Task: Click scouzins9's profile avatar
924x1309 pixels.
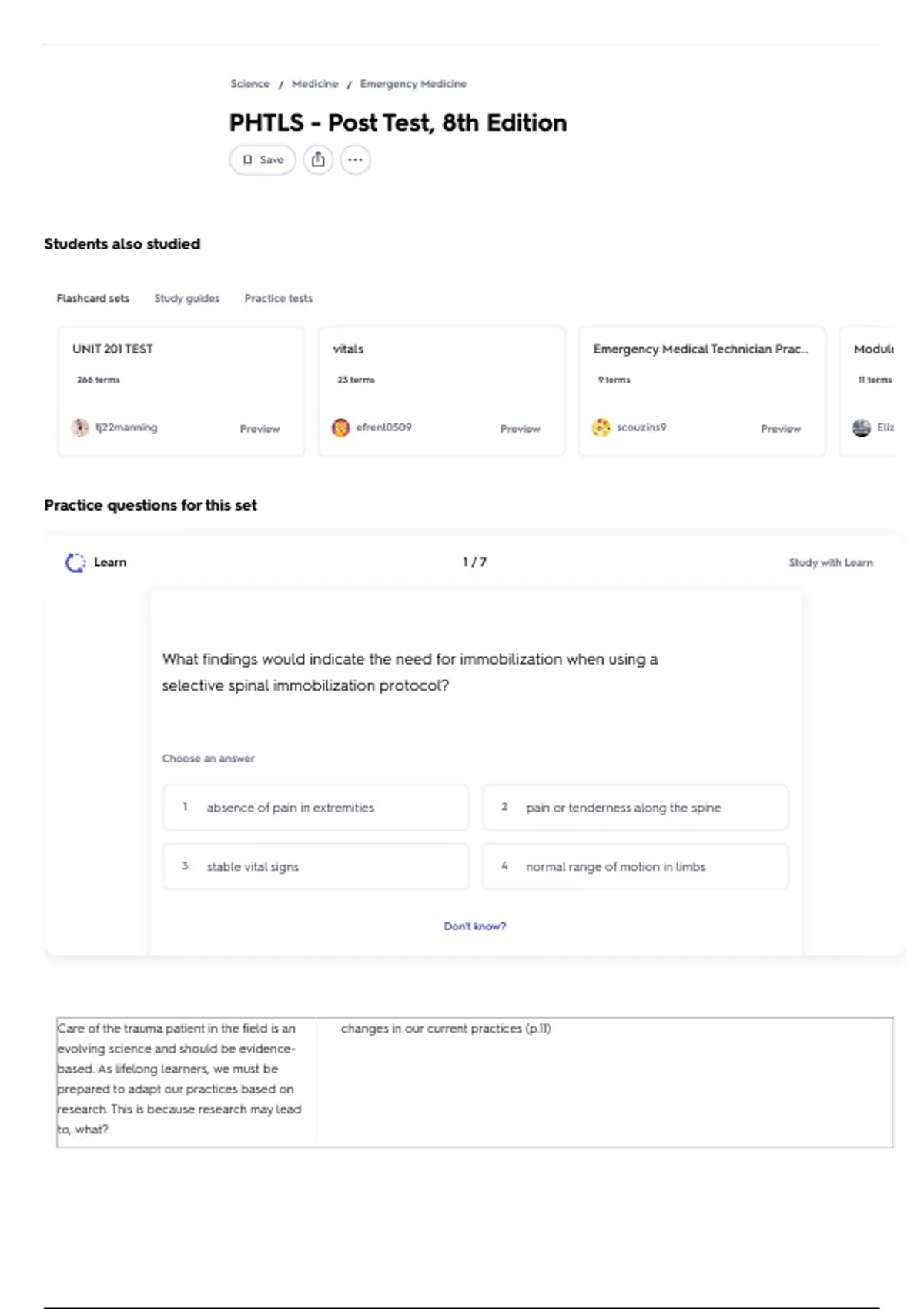Action: (601, 427)
